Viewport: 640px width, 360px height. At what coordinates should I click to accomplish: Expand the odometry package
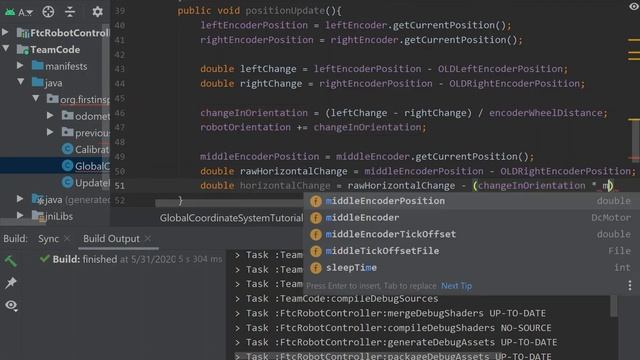(50, 116)
